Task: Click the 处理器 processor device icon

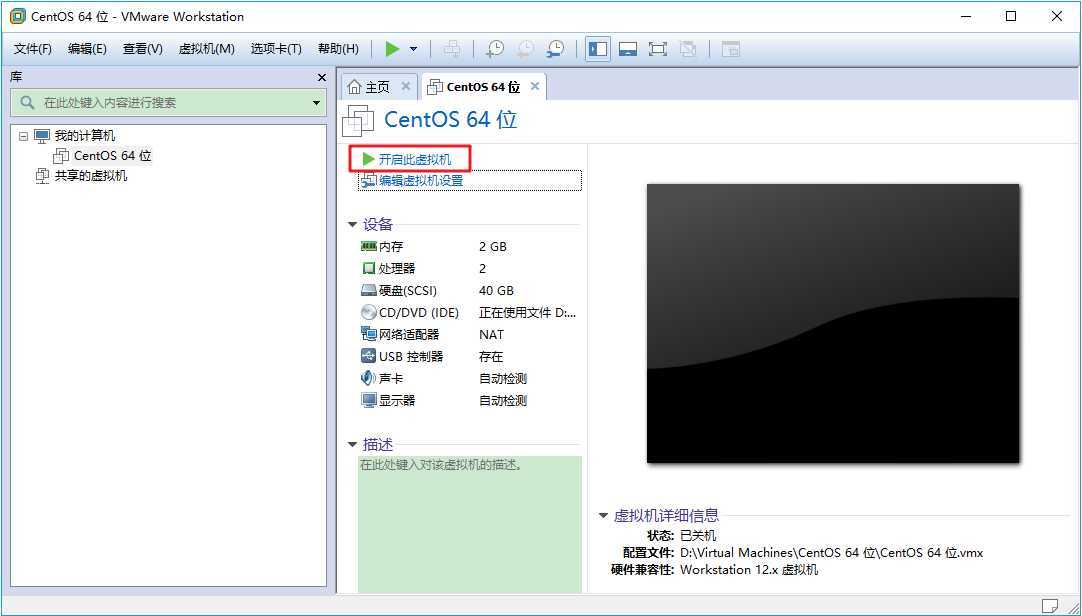Action: pyautogui.click(x=369, y=268)
